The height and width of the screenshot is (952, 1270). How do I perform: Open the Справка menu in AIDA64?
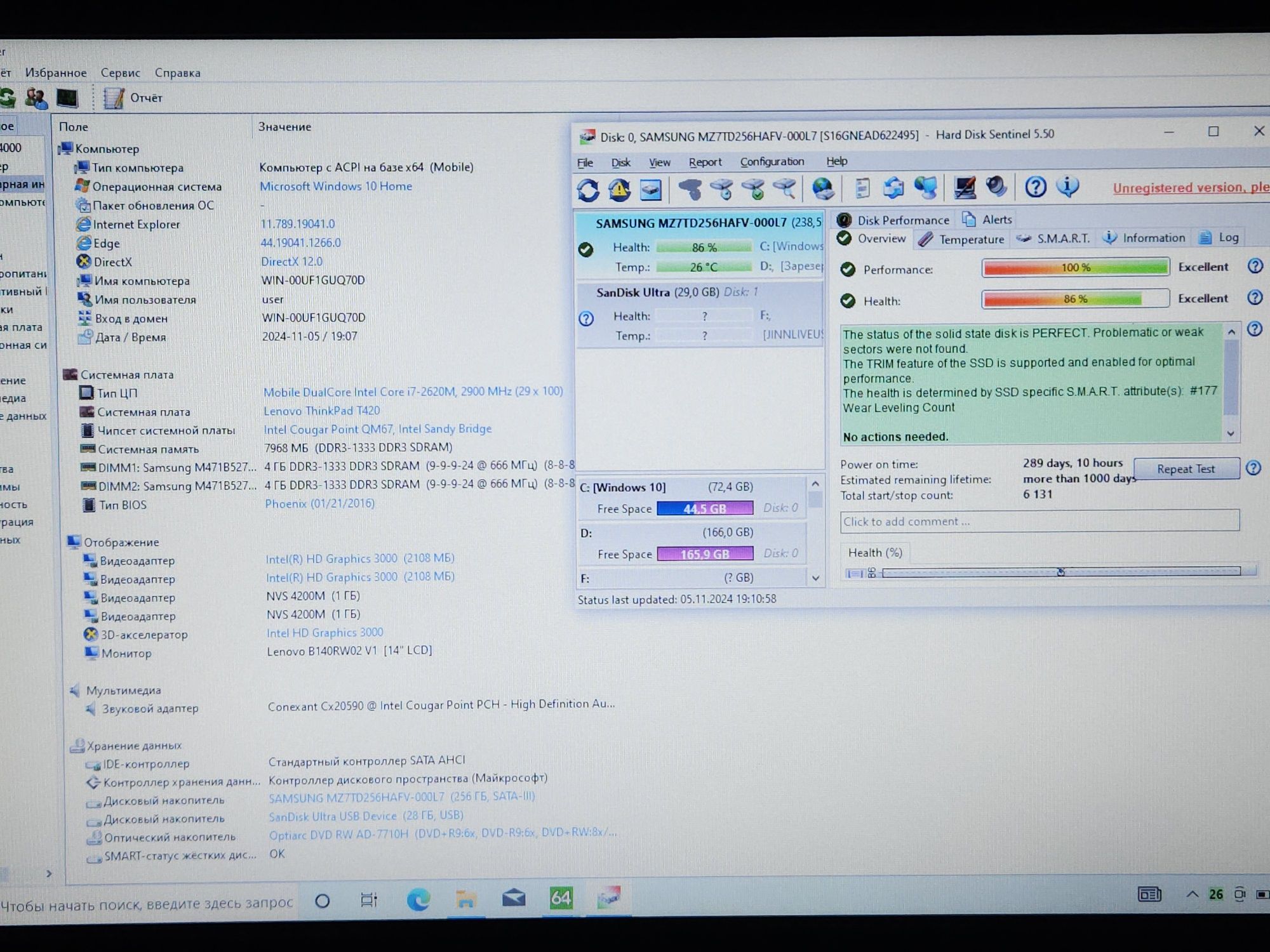pyautogui.click(x=177, y=73)
